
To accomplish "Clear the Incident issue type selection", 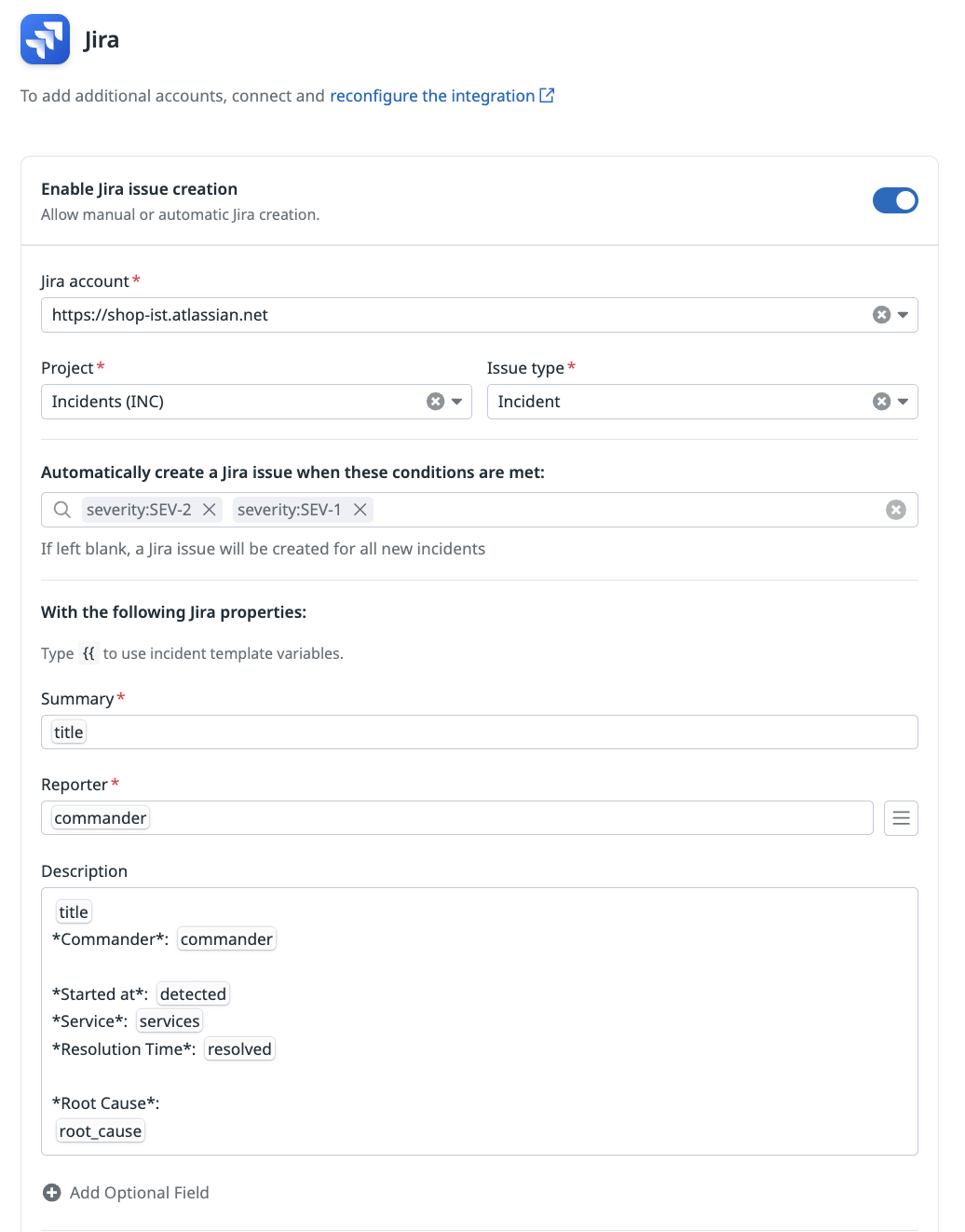I will (881, 402).
